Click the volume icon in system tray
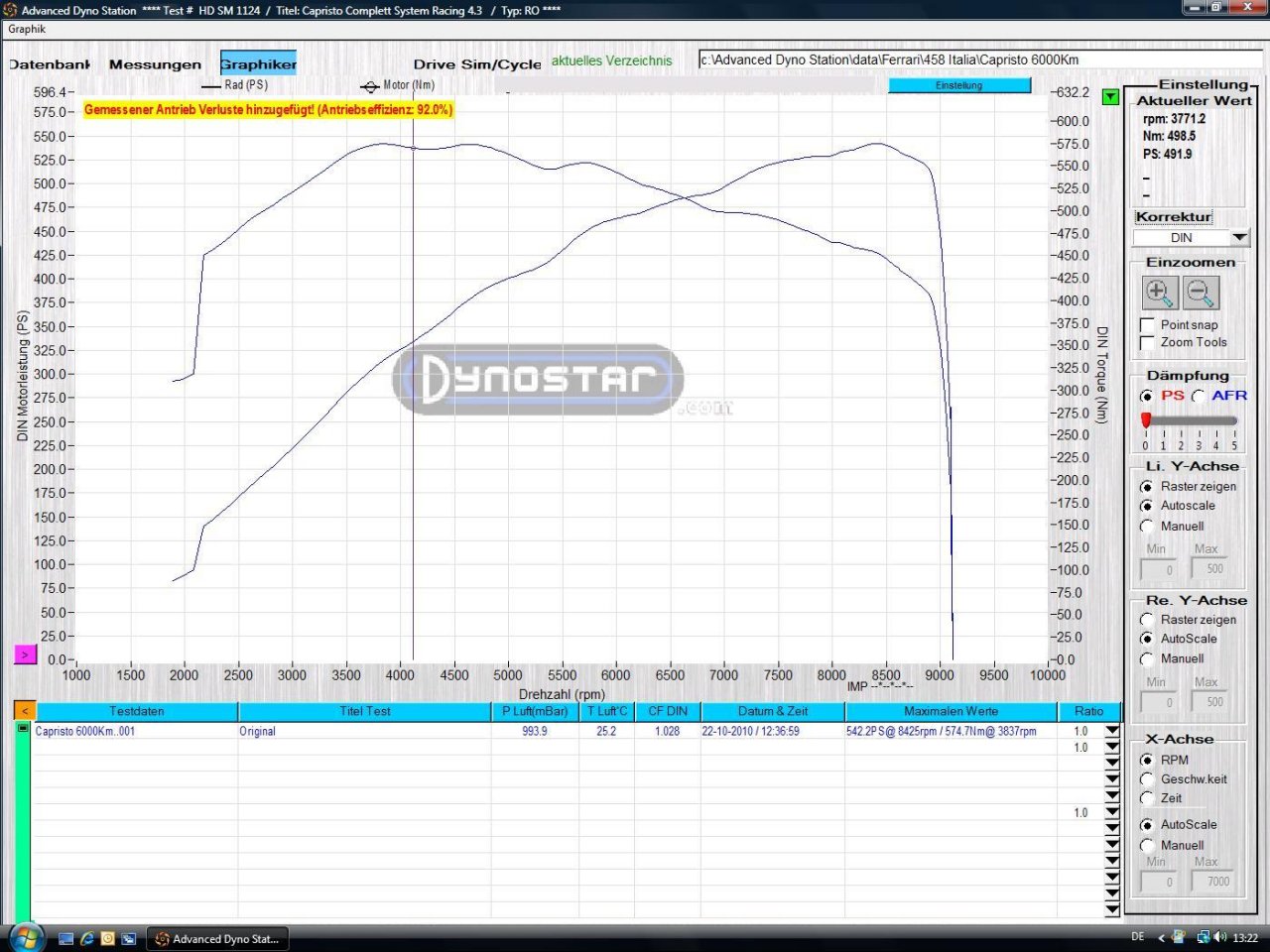Image resolution: width=1270 pixels, height=952 pixels. 1219,937
